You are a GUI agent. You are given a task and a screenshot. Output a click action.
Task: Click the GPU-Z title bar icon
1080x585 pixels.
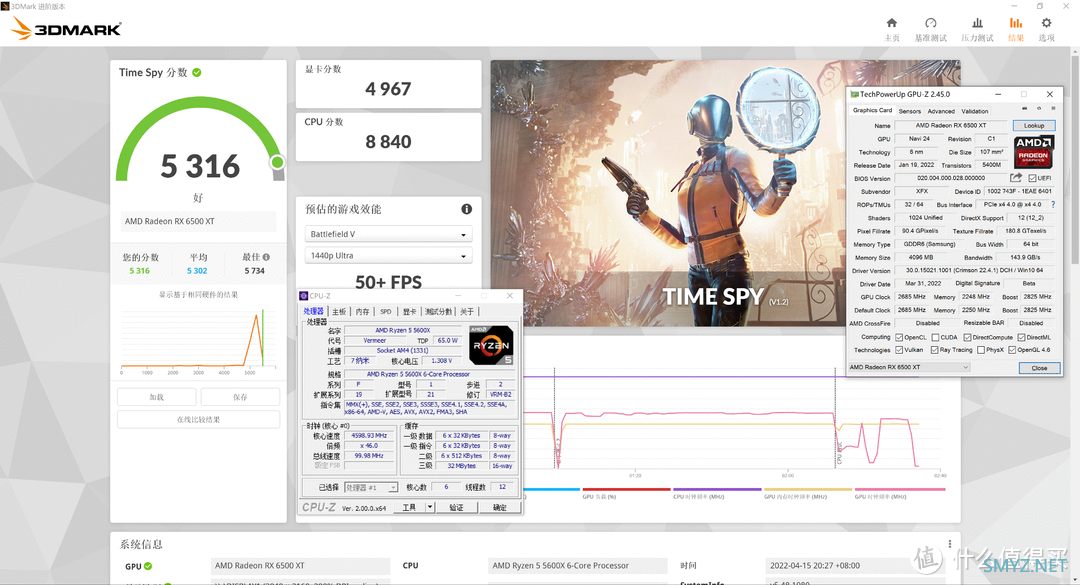[x=855, y=94]
